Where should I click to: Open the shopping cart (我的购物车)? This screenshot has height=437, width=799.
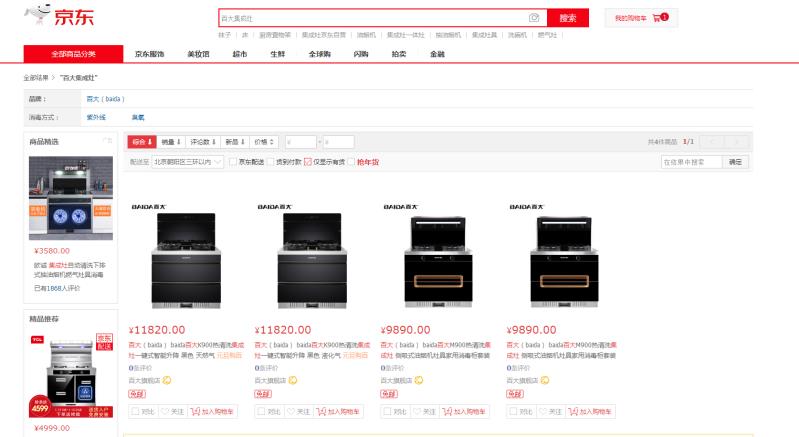click(x=641, y=18)
